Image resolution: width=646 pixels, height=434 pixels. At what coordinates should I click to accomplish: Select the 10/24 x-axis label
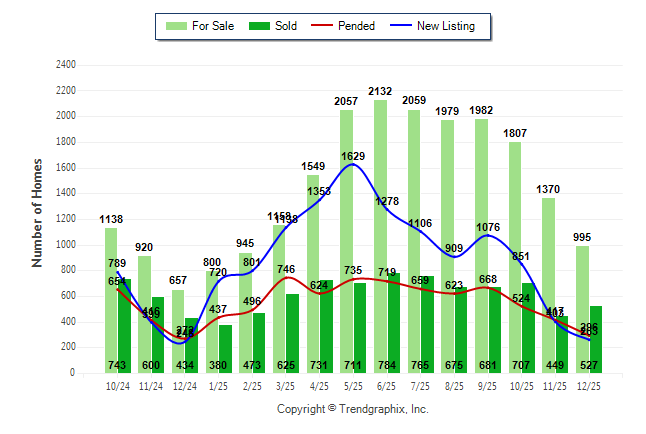(117, 385)
